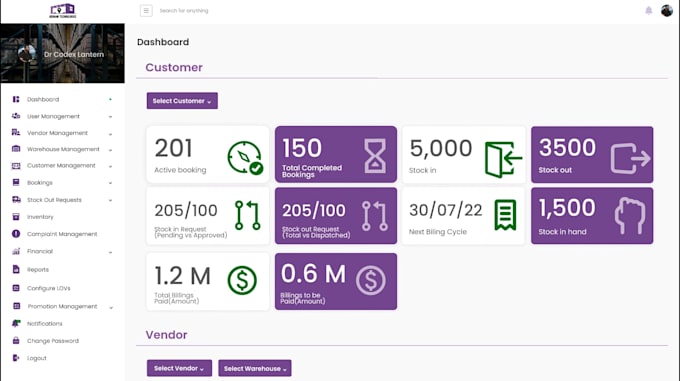Click the Notifications sidebar icon
This screenshot has width=680, height=381.
coord(16,323)
